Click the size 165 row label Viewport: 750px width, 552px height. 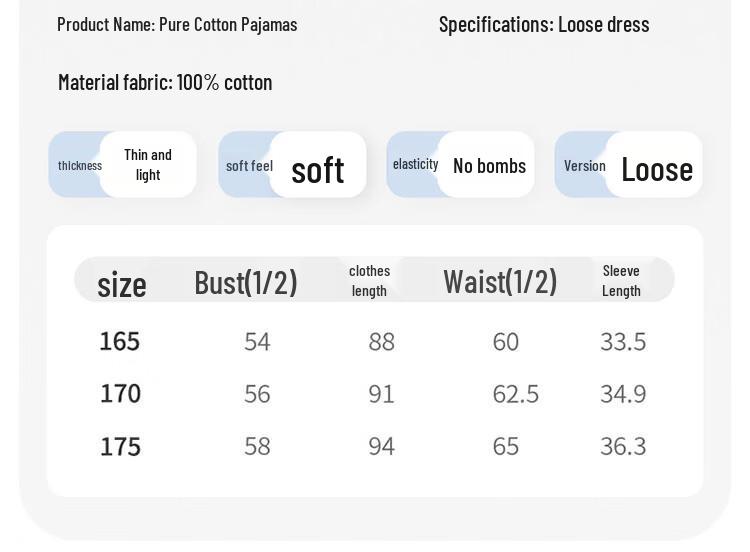coord(120,342)
